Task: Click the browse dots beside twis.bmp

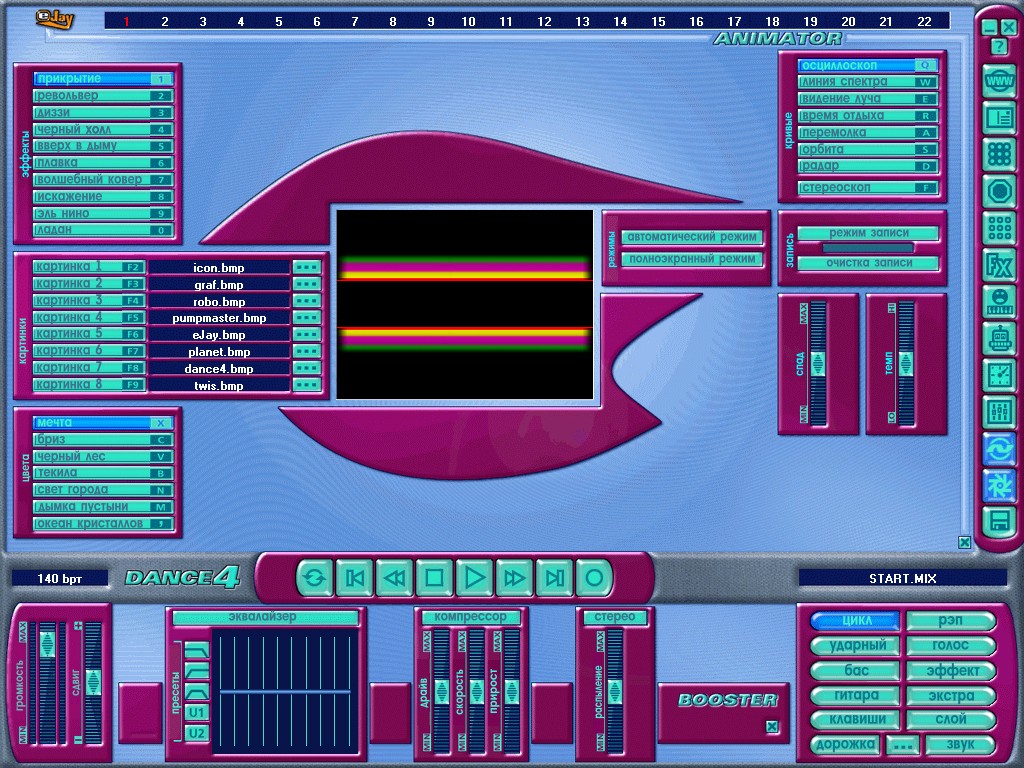Action: (x=307, y=385)
